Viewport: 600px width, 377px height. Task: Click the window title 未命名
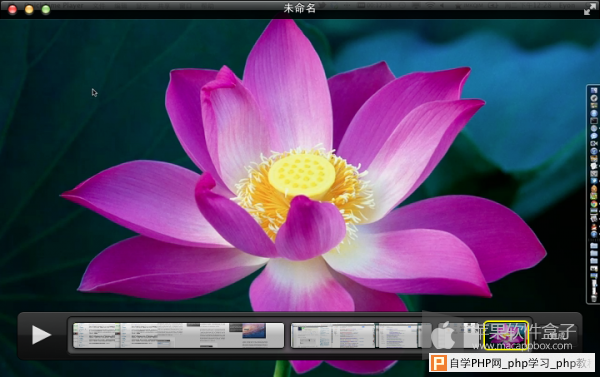click(300, 8)
